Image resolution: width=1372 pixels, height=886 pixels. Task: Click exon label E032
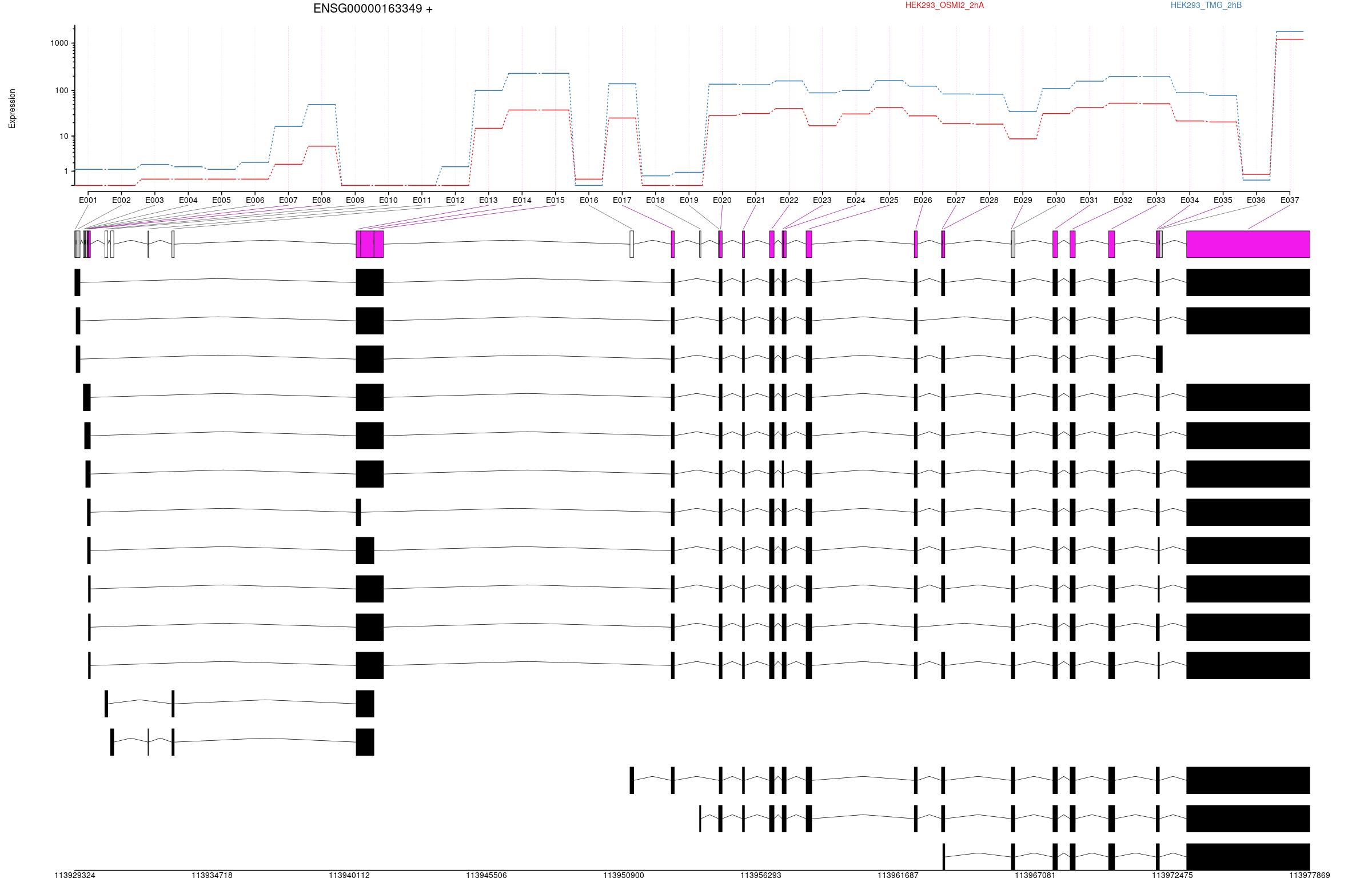1123,200
